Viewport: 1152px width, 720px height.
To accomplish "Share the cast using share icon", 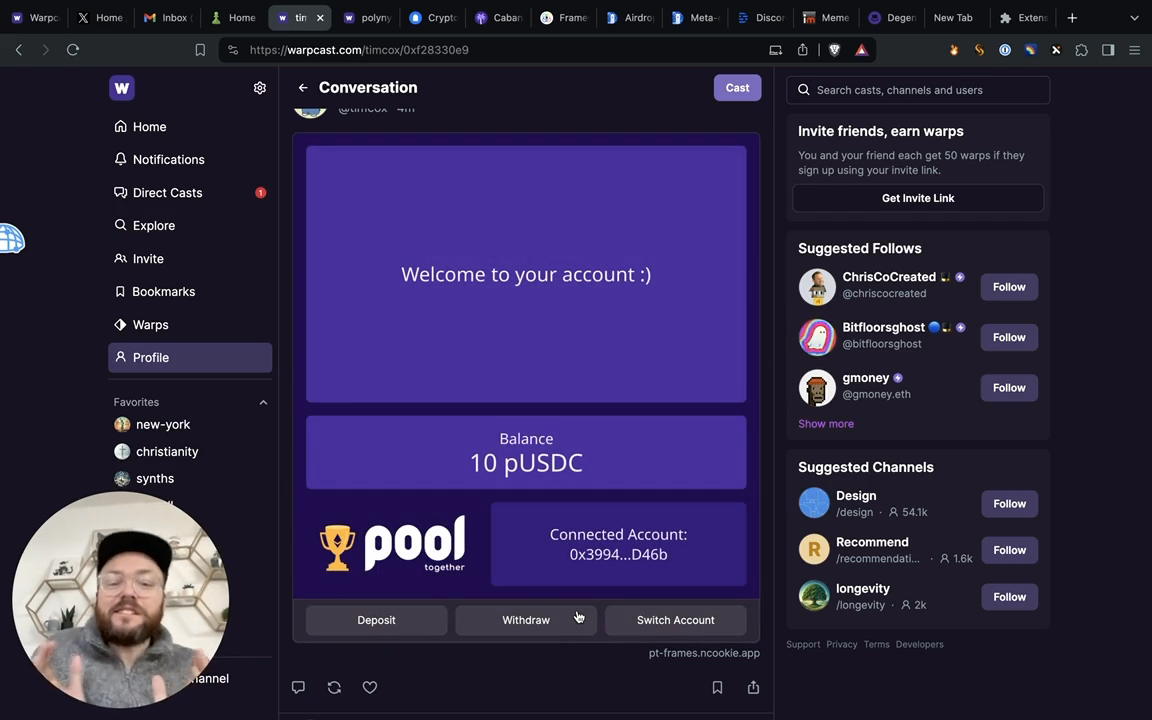I will point(753,687).
